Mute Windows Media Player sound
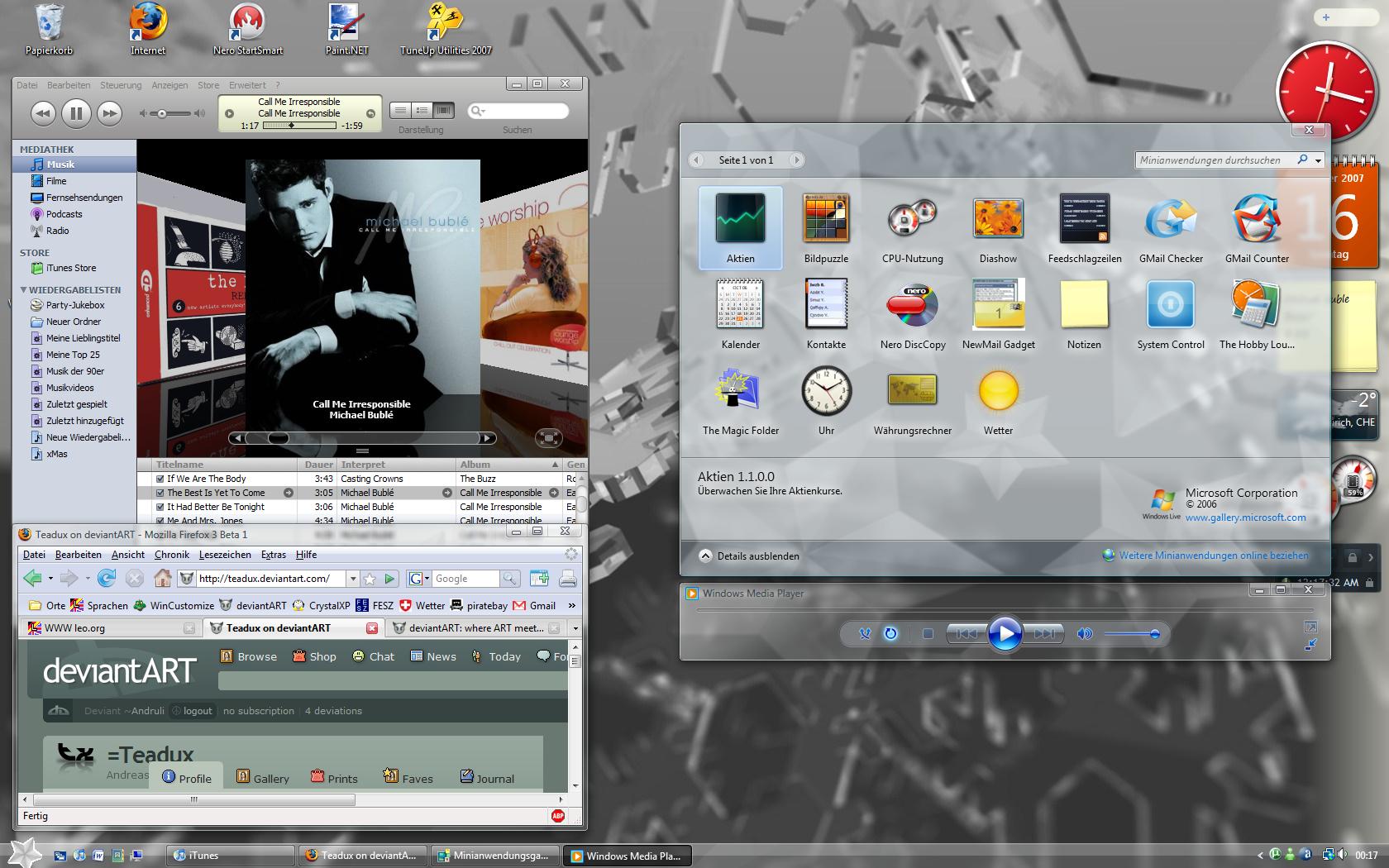This screenshot has width=1389, height=868. [1085, 634]
